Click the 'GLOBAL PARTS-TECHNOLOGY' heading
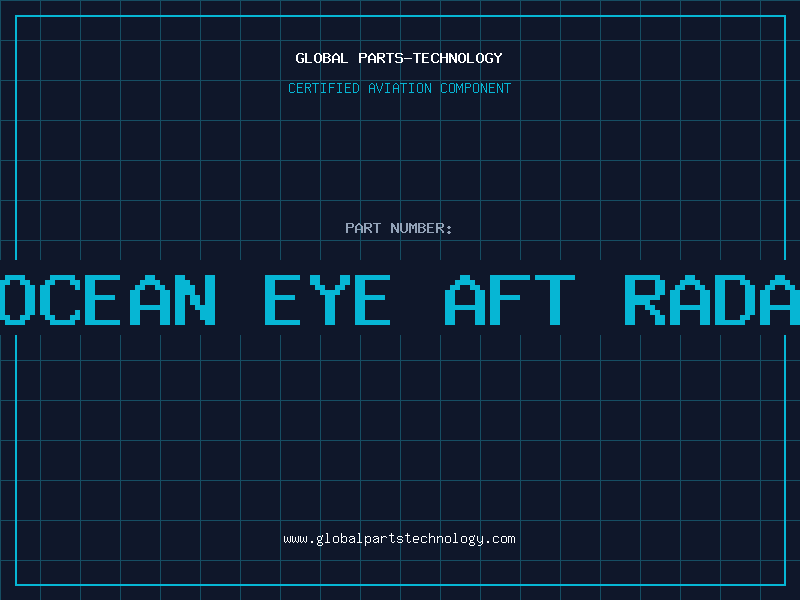Image resolution: width=800 pixels, height=600 pixels. [399, 58]
